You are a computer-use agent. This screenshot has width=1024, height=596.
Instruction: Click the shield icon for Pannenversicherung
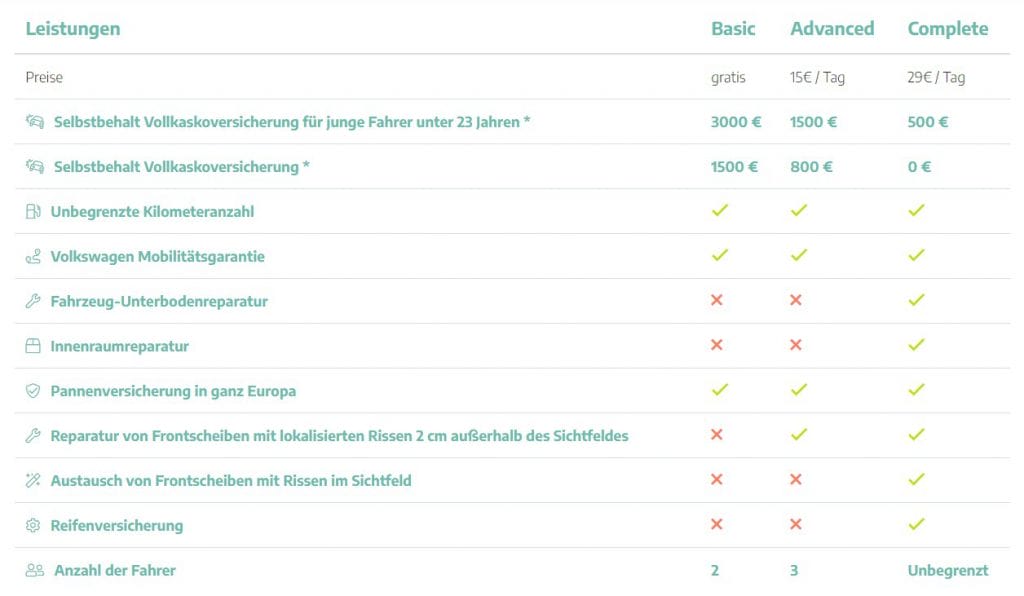[33, 390]
